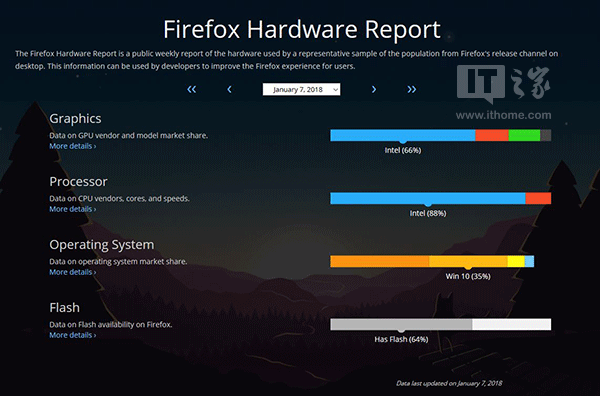Click the Intel (66%) label

(x=403, y=150)
